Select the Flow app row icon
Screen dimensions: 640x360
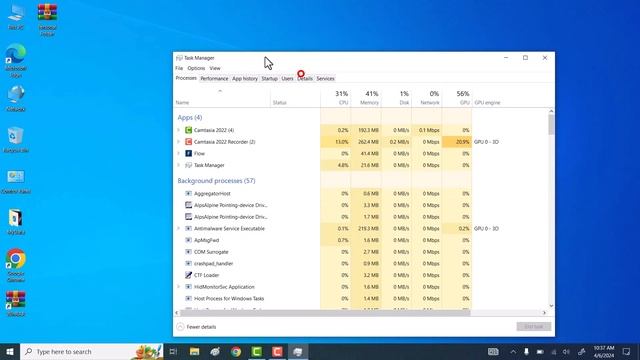pos(188,153)
